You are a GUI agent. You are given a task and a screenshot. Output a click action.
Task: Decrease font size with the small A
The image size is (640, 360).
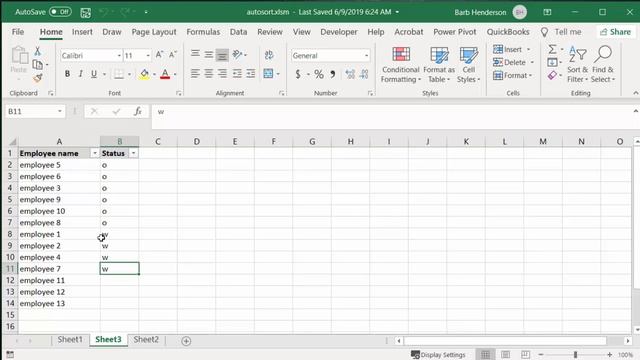pos(173,55)
